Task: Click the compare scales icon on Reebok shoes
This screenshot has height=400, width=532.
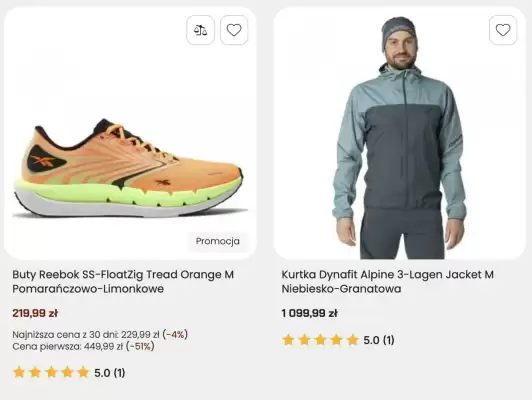Action: 200,30
